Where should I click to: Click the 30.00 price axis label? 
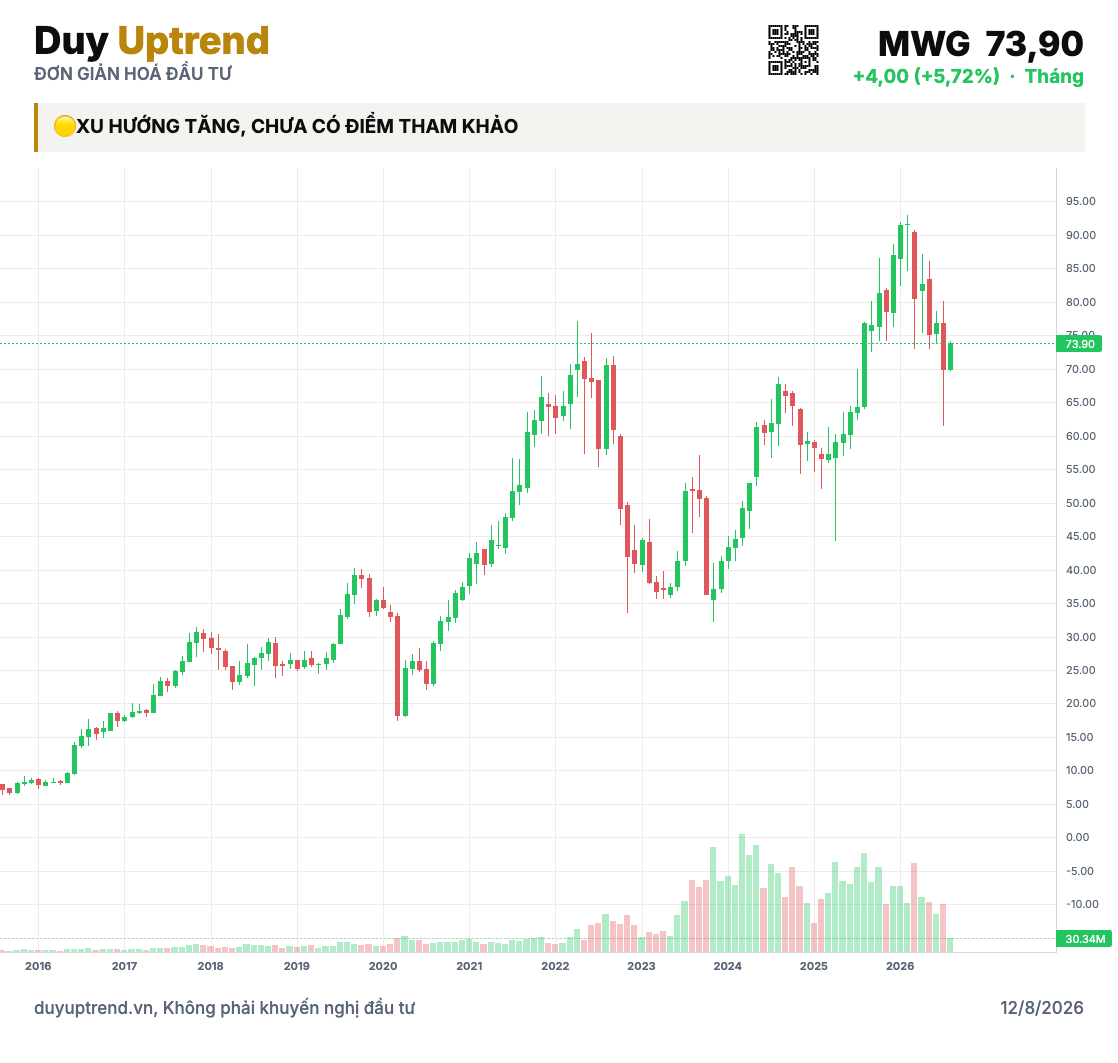coord(1080,637)
